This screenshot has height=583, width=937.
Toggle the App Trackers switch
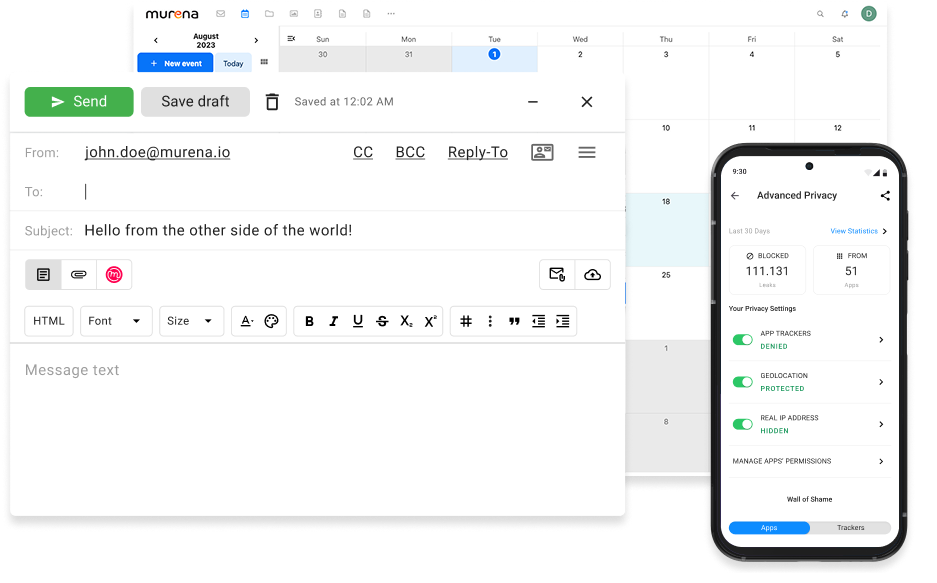(742, 340)
